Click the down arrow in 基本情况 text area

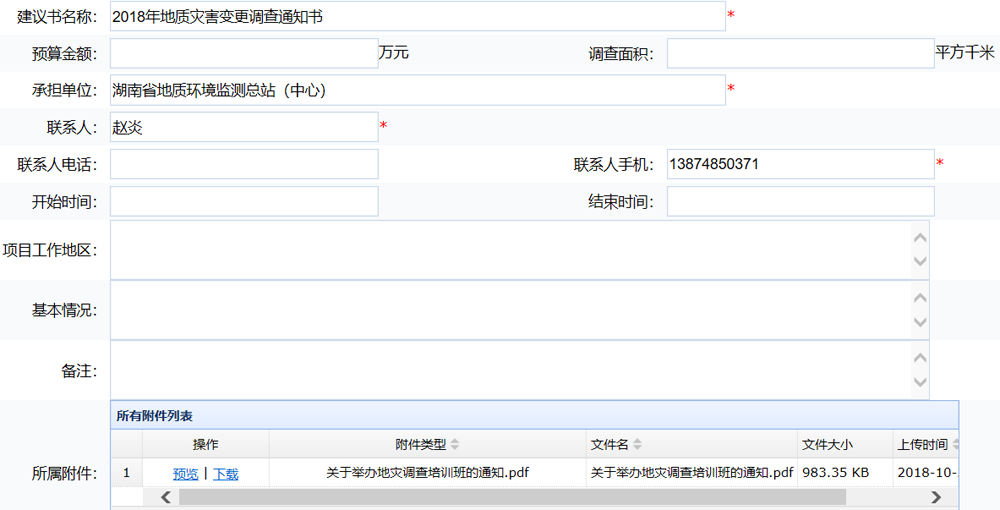coord(920,322)
